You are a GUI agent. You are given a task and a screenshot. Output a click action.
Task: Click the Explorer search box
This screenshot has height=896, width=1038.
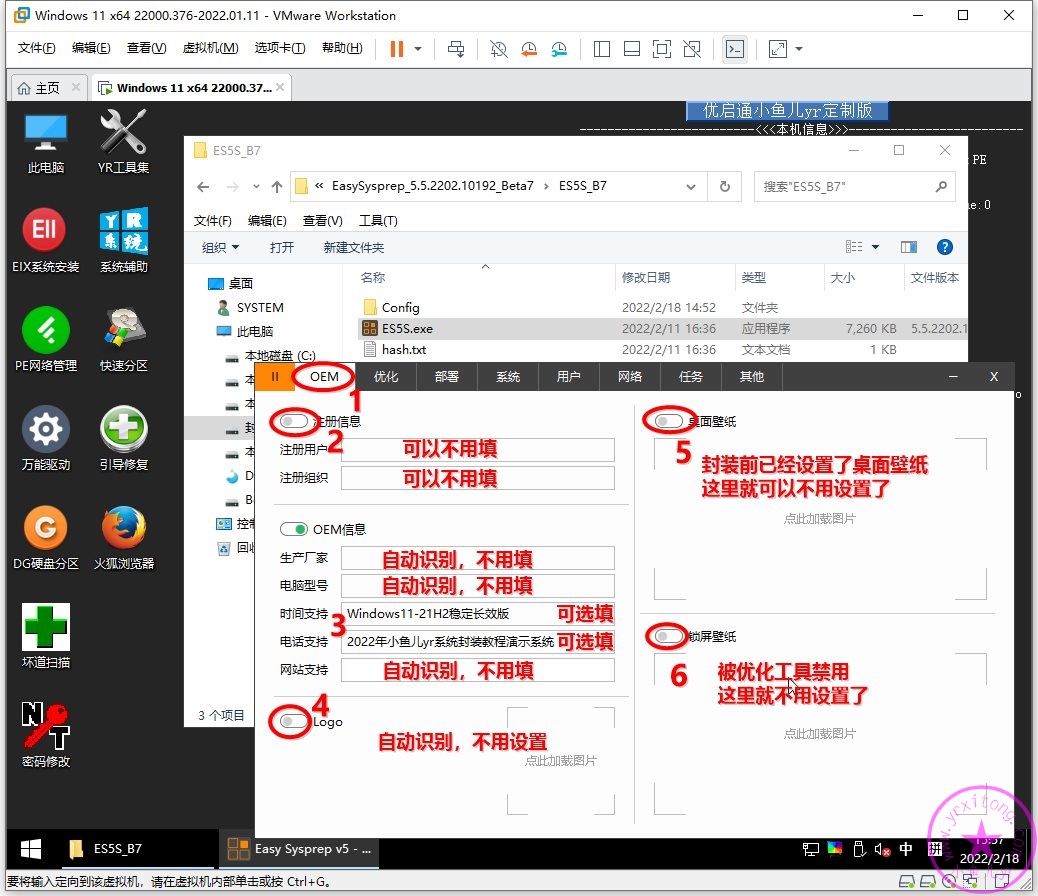tap(854, 187)
